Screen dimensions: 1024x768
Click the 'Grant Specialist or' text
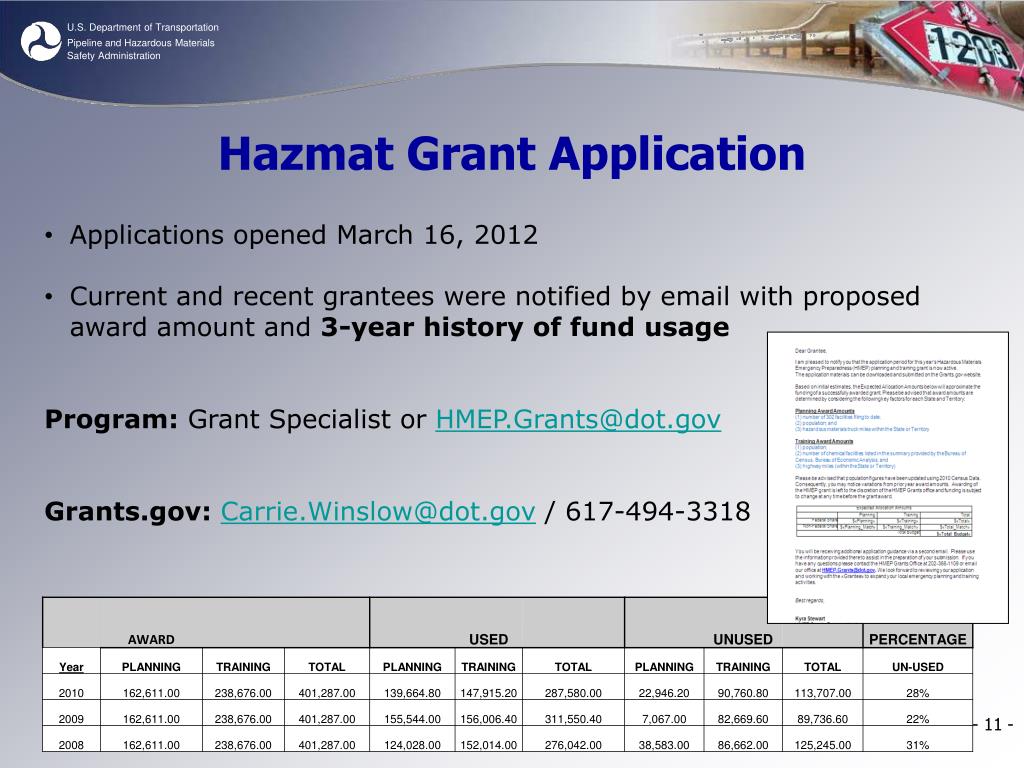[307, 419]
